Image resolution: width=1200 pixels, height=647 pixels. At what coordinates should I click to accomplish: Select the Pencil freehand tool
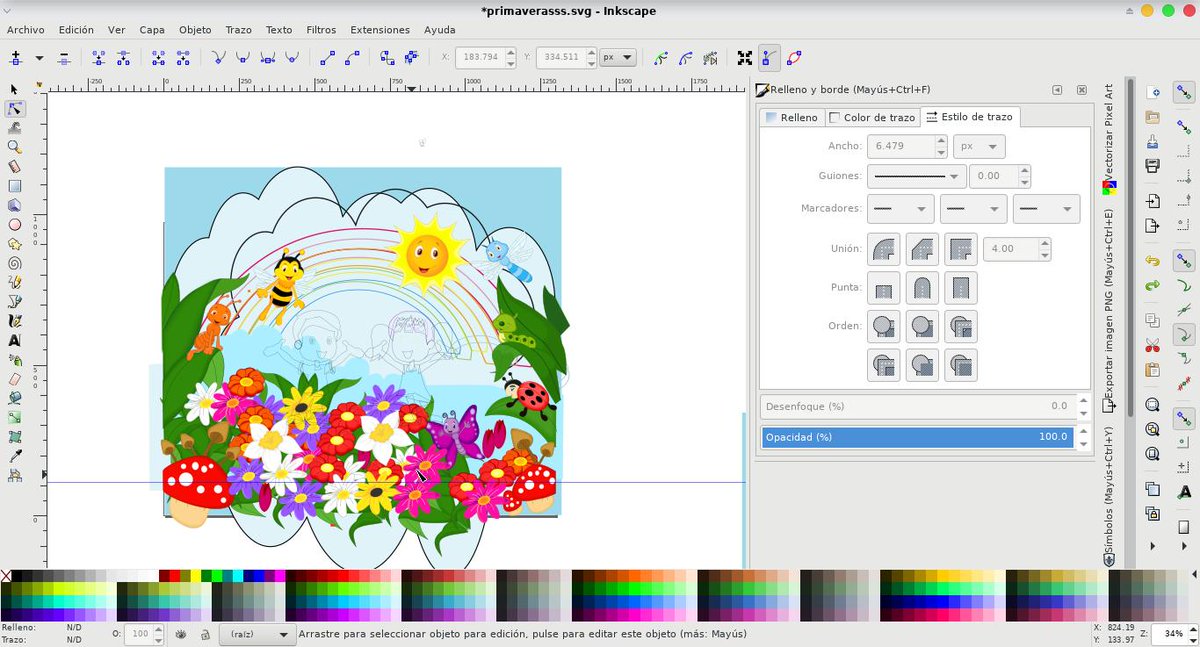tap(14, 282)
